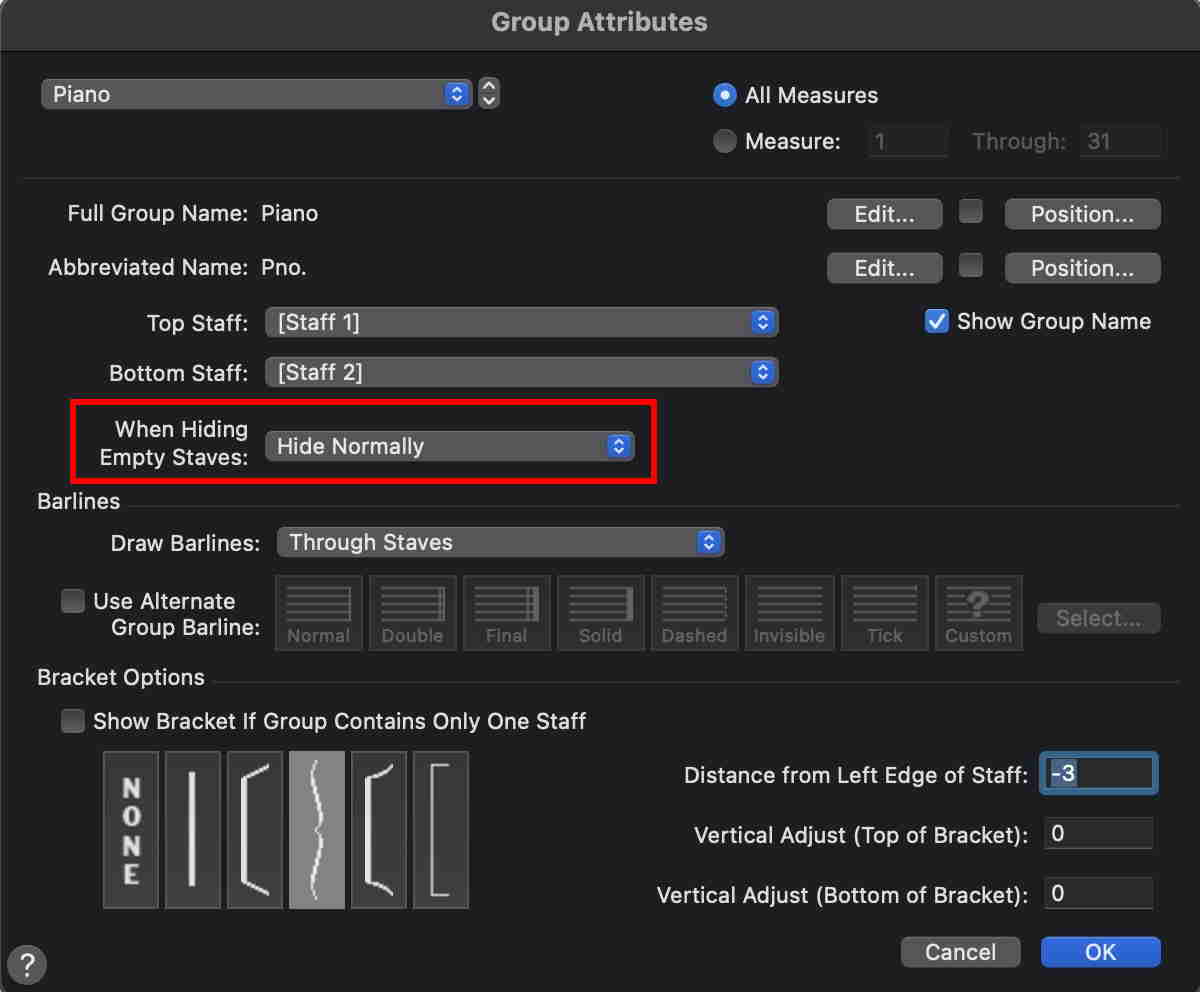Enable Use Alternate Group Barline

coord(73,601)
